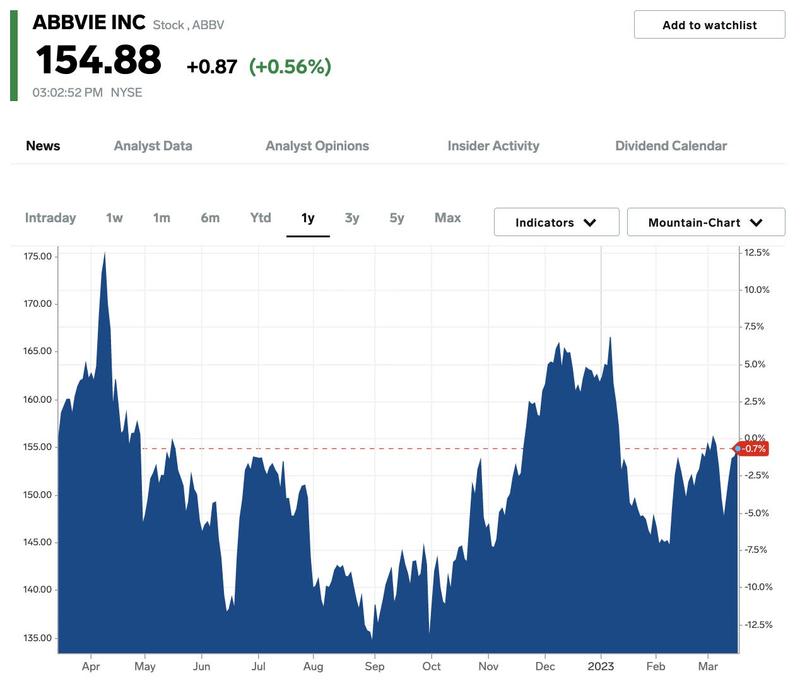
Task: Show the 3y chart range
Action: (352, 218)
